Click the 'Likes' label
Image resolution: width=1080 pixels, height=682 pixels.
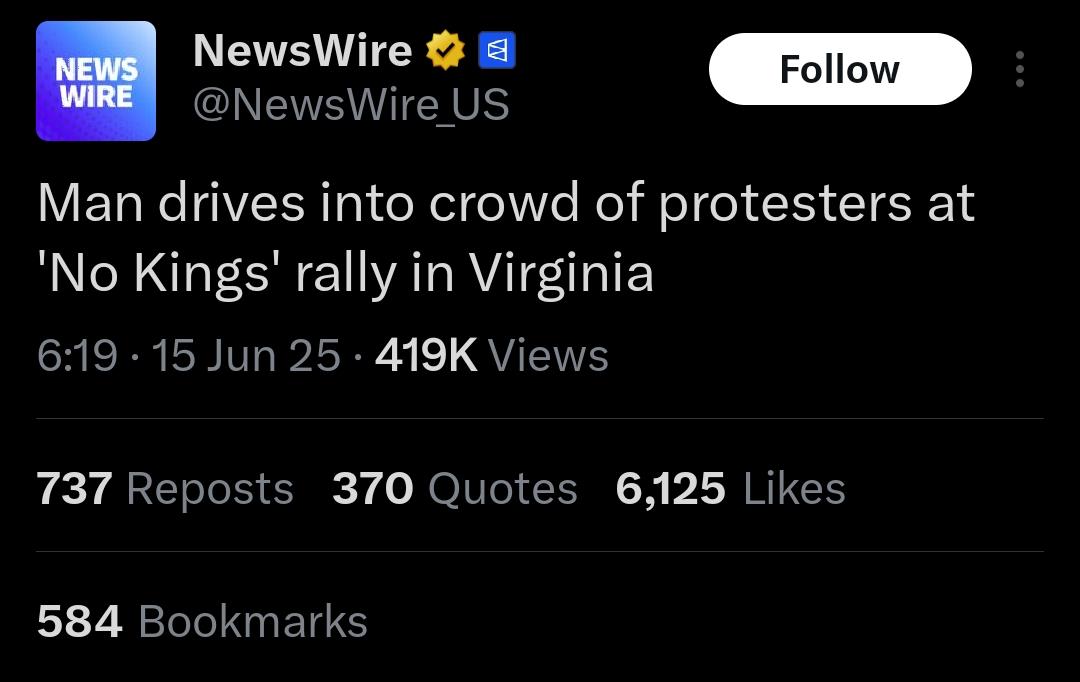pos(794,489)
